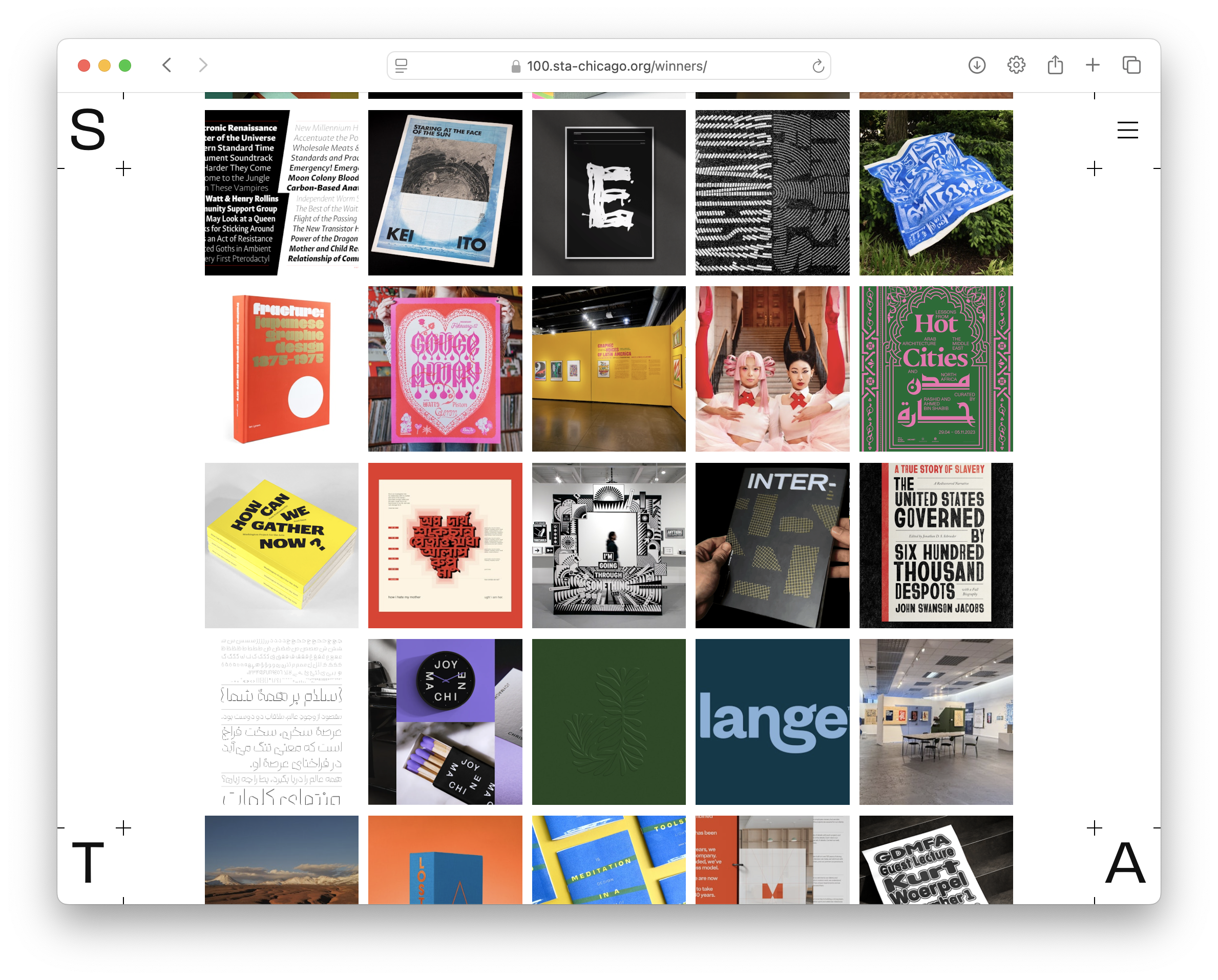The height and width of the screenshot is (980, 1218).
Task: Click the large A letter at bottom right
Action: pyautogui.click(x=1125, y=863)
